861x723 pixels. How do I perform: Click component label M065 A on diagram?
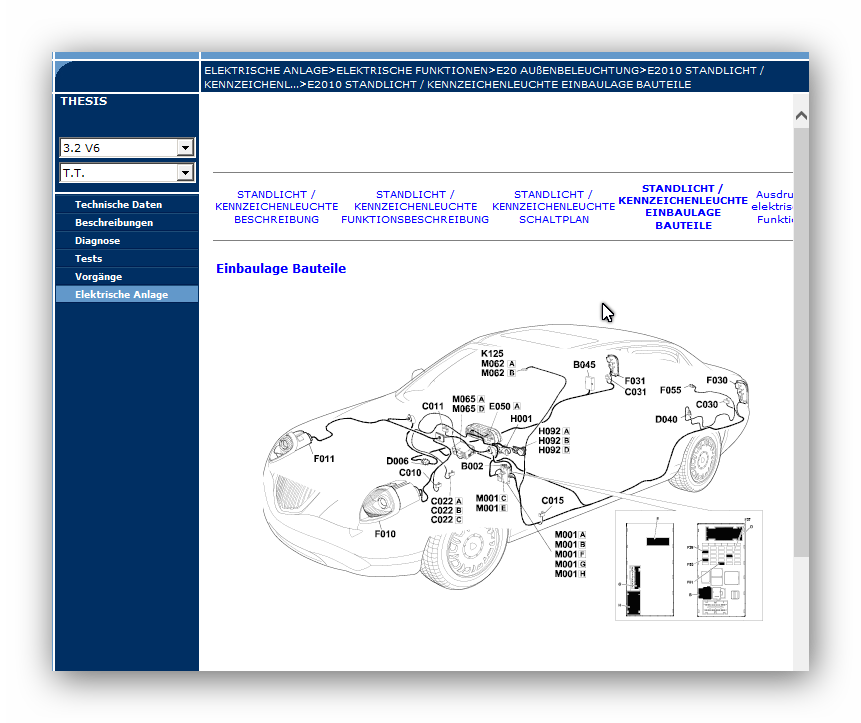[x=468, y=399]
